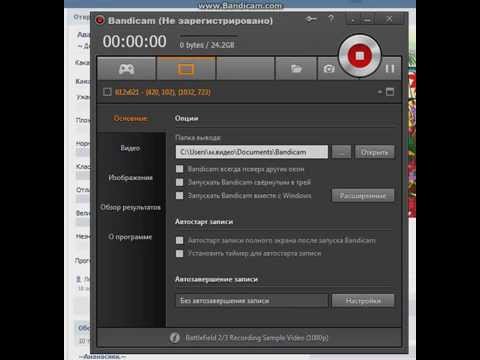The image size is (480, 360).
Task: Select the screen rectangle recording mode tab
Action: click(x=186, y=69)
